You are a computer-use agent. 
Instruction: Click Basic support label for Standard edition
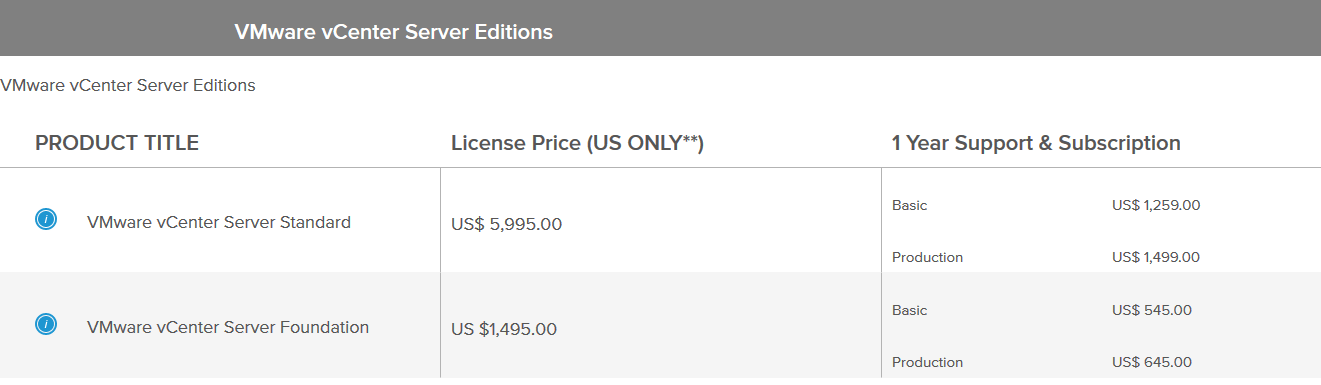909,205
